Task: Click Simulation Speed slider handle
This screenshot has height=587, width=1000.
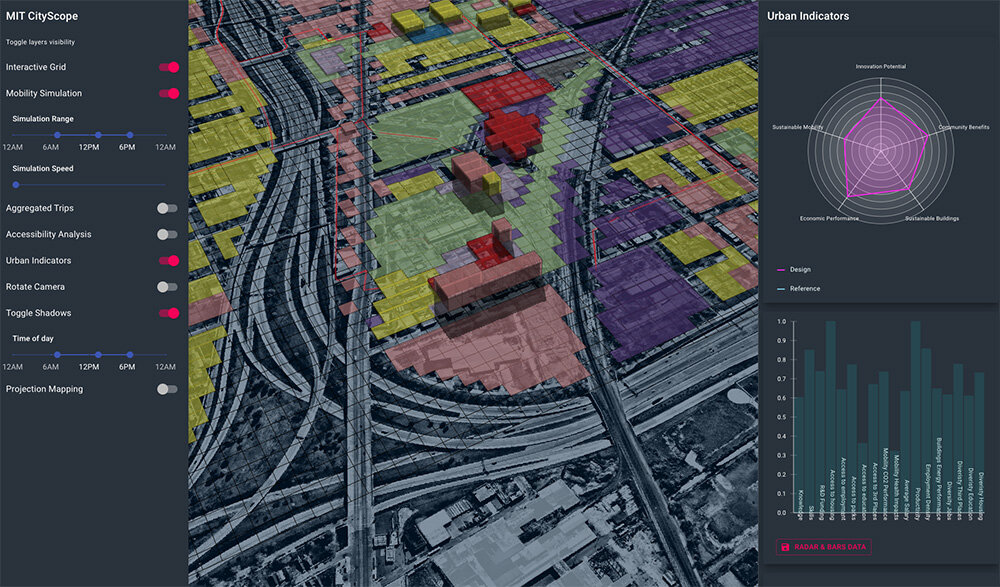Action: tap(15, 184)
